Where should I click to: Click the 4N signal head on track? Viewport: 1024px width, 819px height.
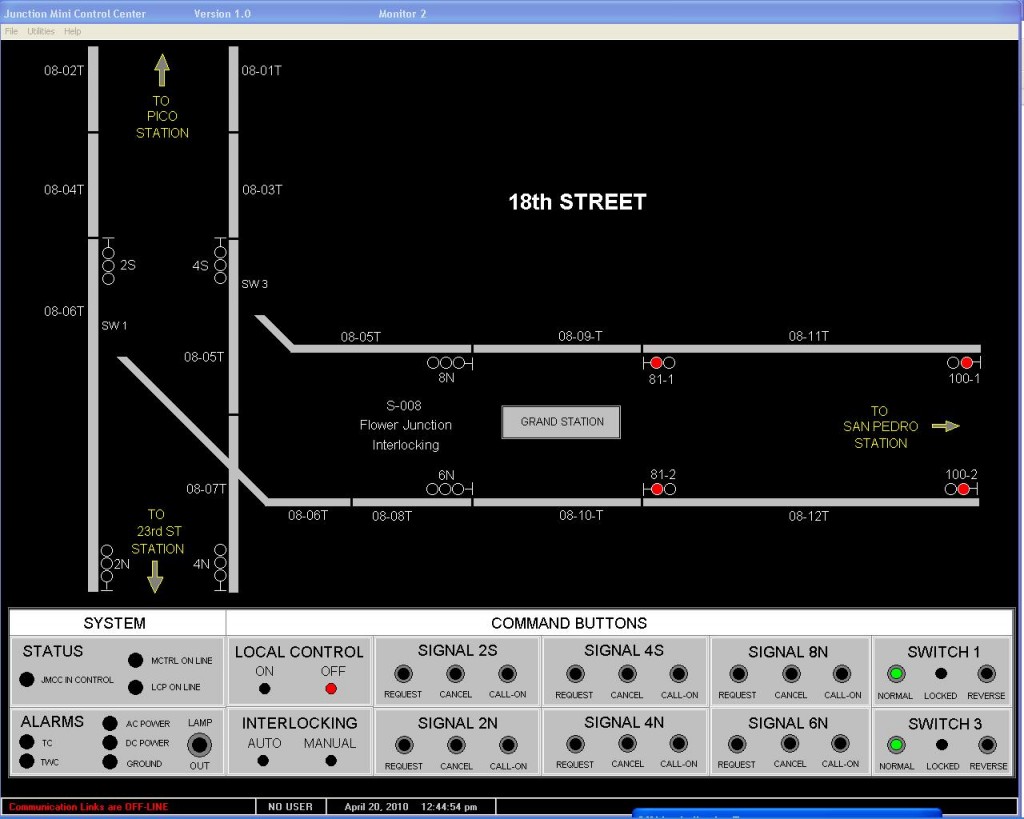220,563
